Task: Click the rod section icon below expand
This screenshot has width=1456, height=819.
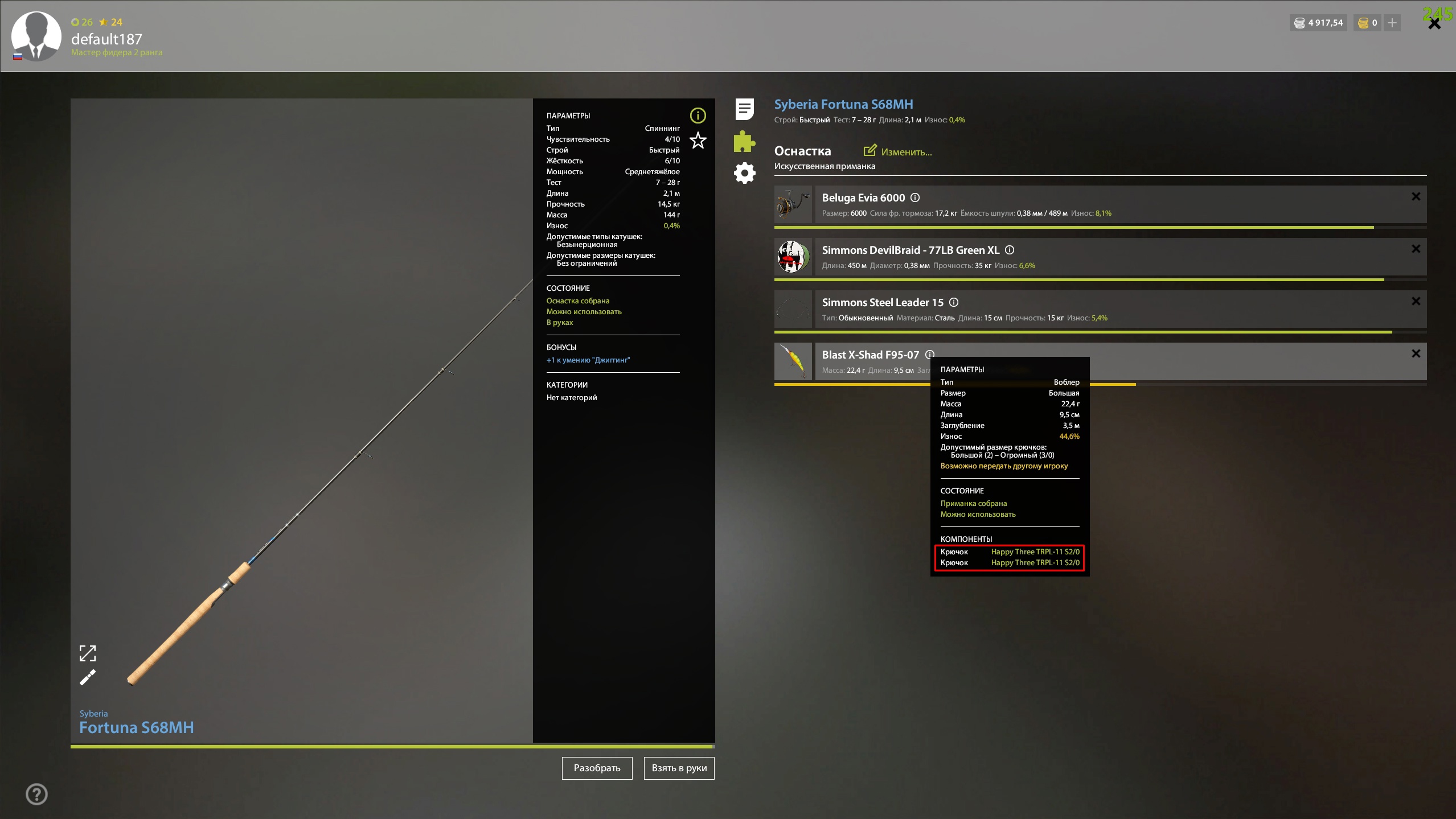Action: point(87,677)
